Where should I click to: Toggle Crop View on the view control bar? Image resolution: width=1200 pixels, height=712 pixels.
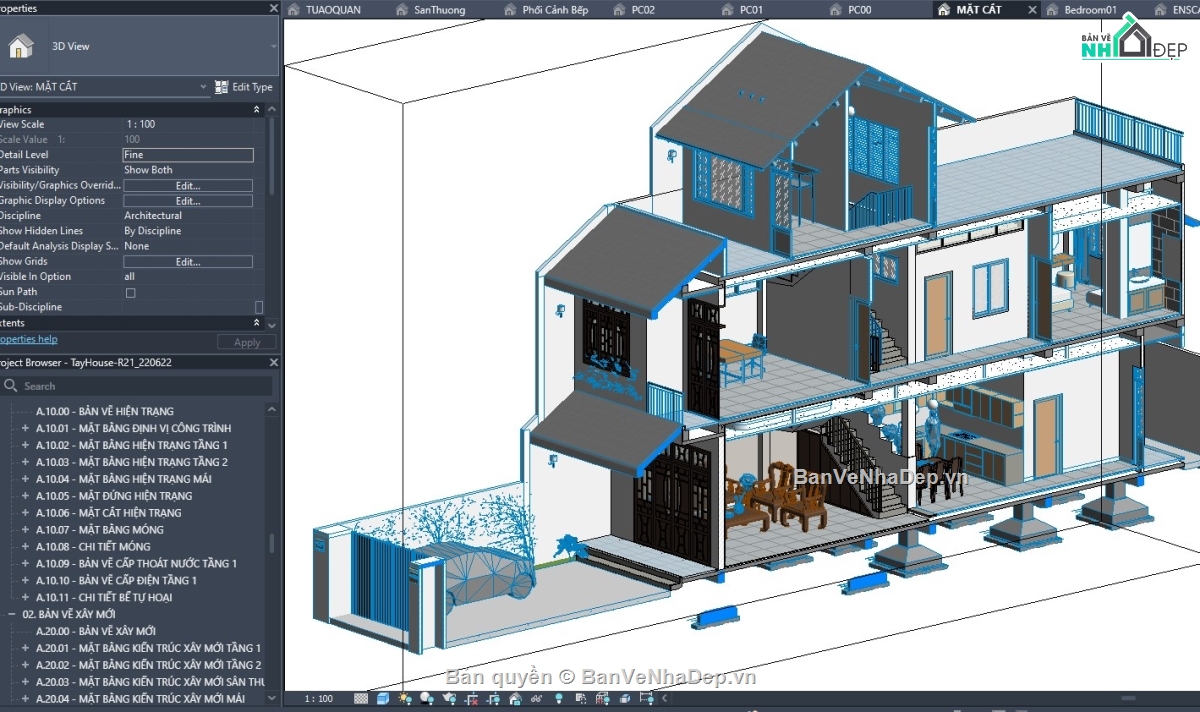pyautogui.click(x=473, y=701)
